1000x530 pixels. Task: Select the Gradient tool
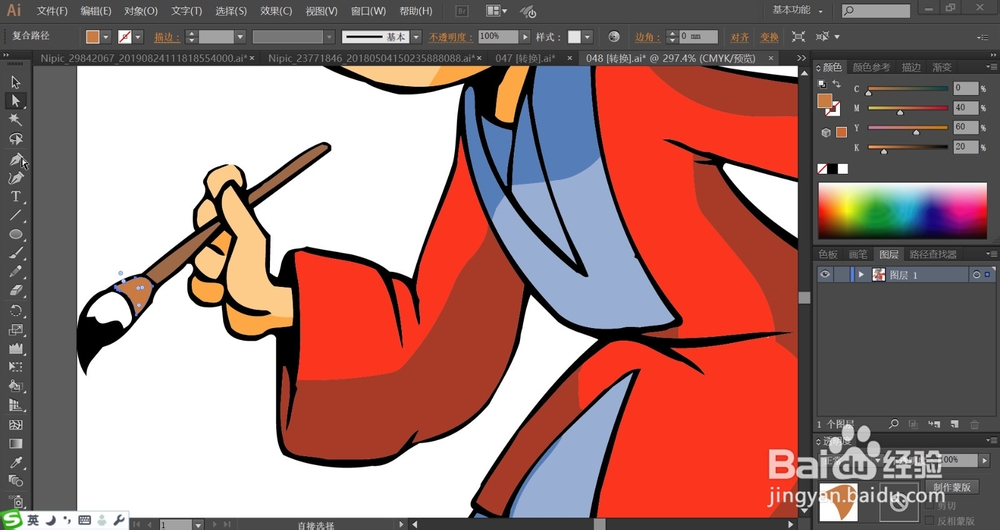(x=16, y=444)
